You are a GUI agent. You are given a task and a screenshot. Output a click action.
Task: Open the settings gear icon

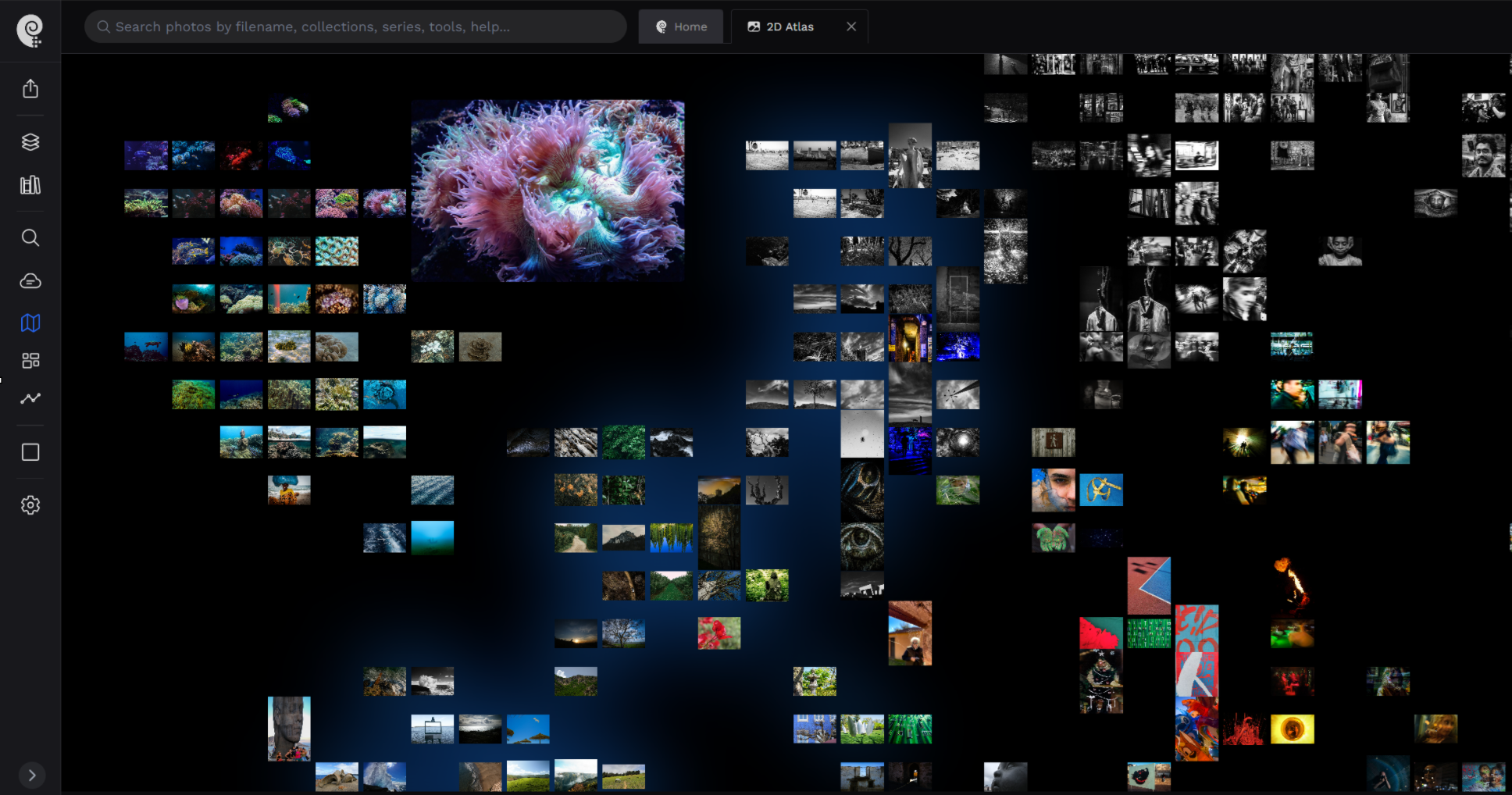coord(30,505)
